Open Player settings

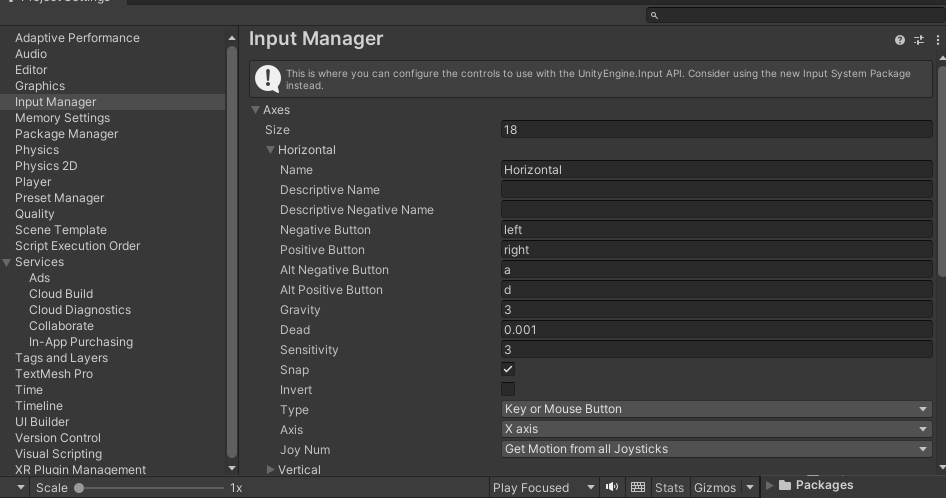(x=33, y=182)
